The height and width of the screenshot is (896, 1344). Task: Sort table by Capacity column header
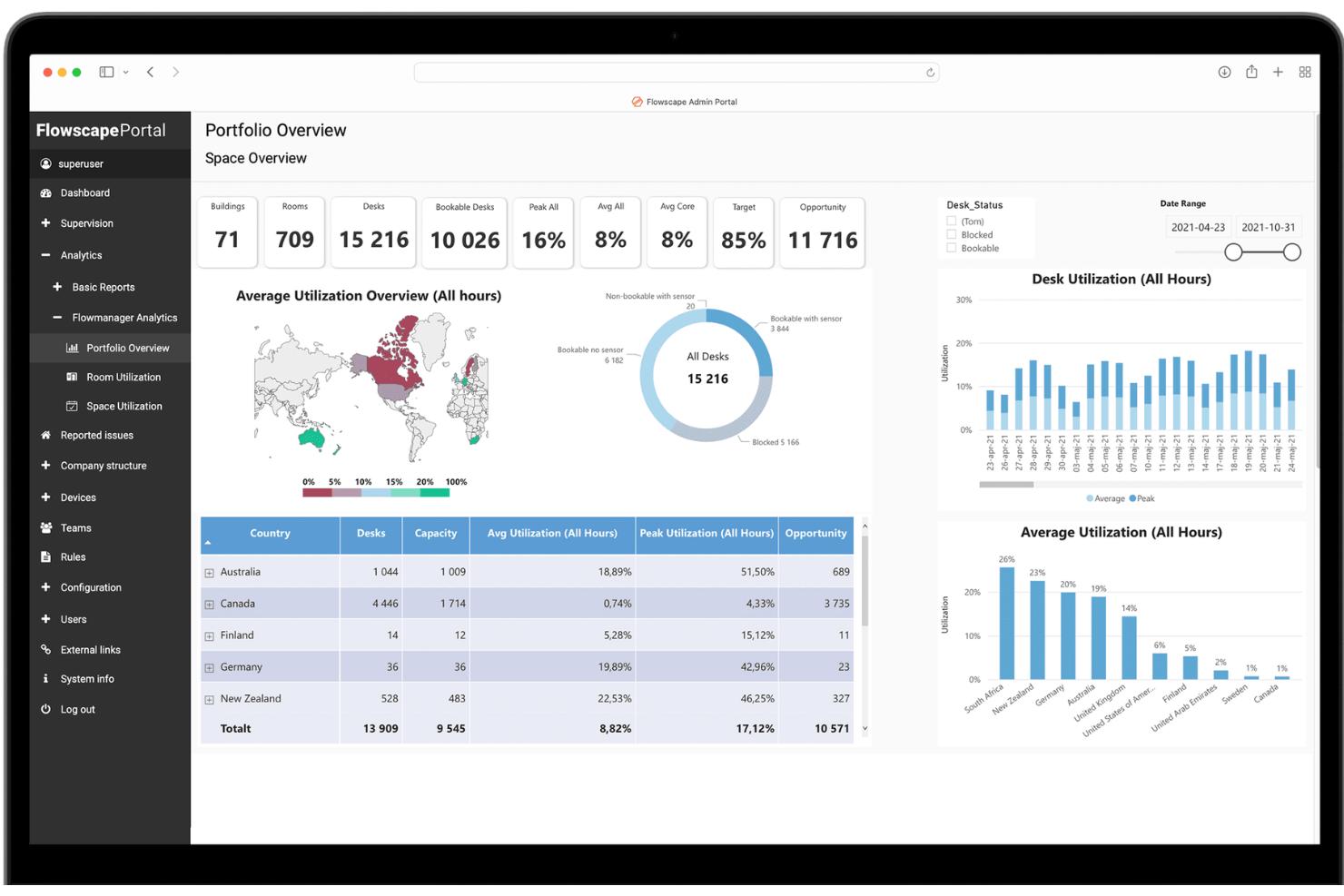pyautogui.click(x=436, y=534)
